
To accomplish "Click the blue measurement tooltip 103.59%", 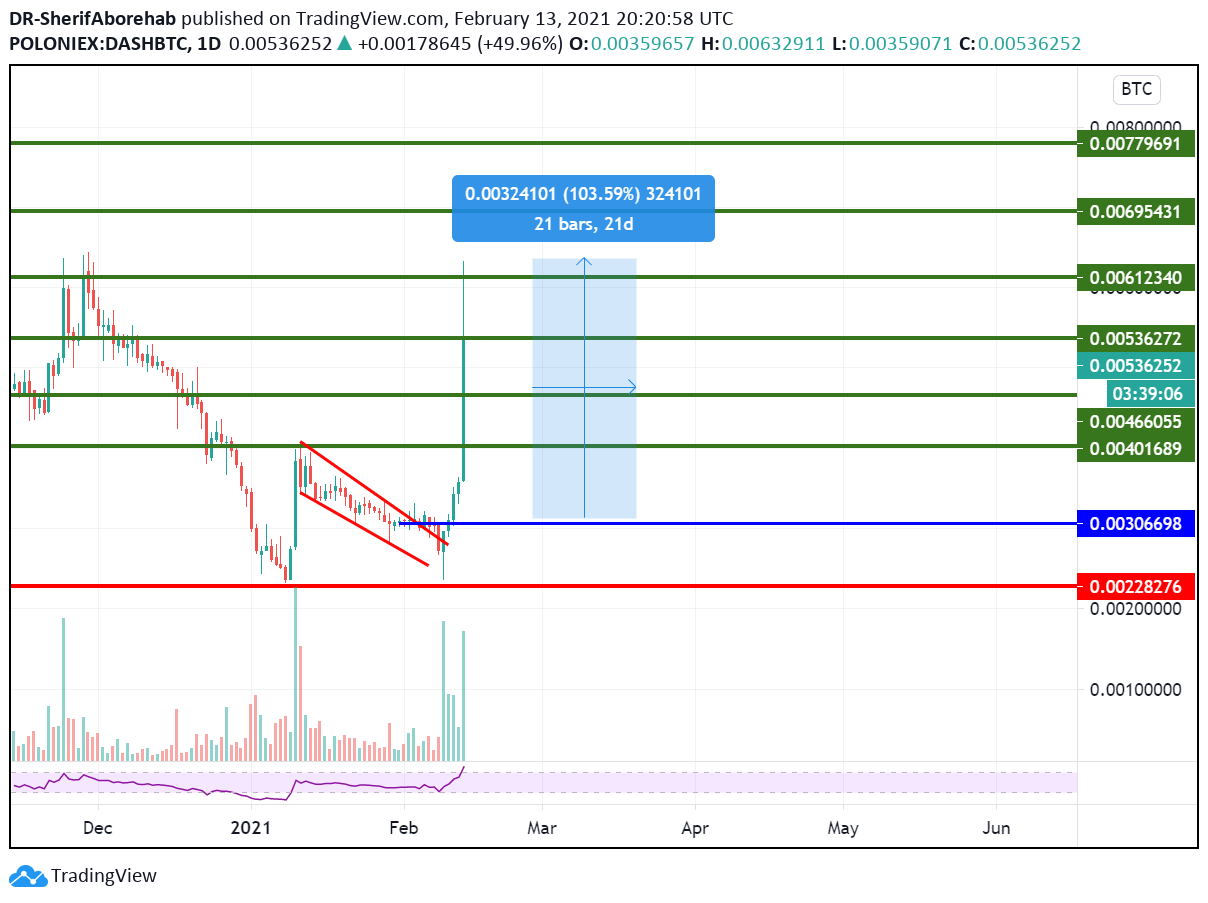I will click(583, 209).
